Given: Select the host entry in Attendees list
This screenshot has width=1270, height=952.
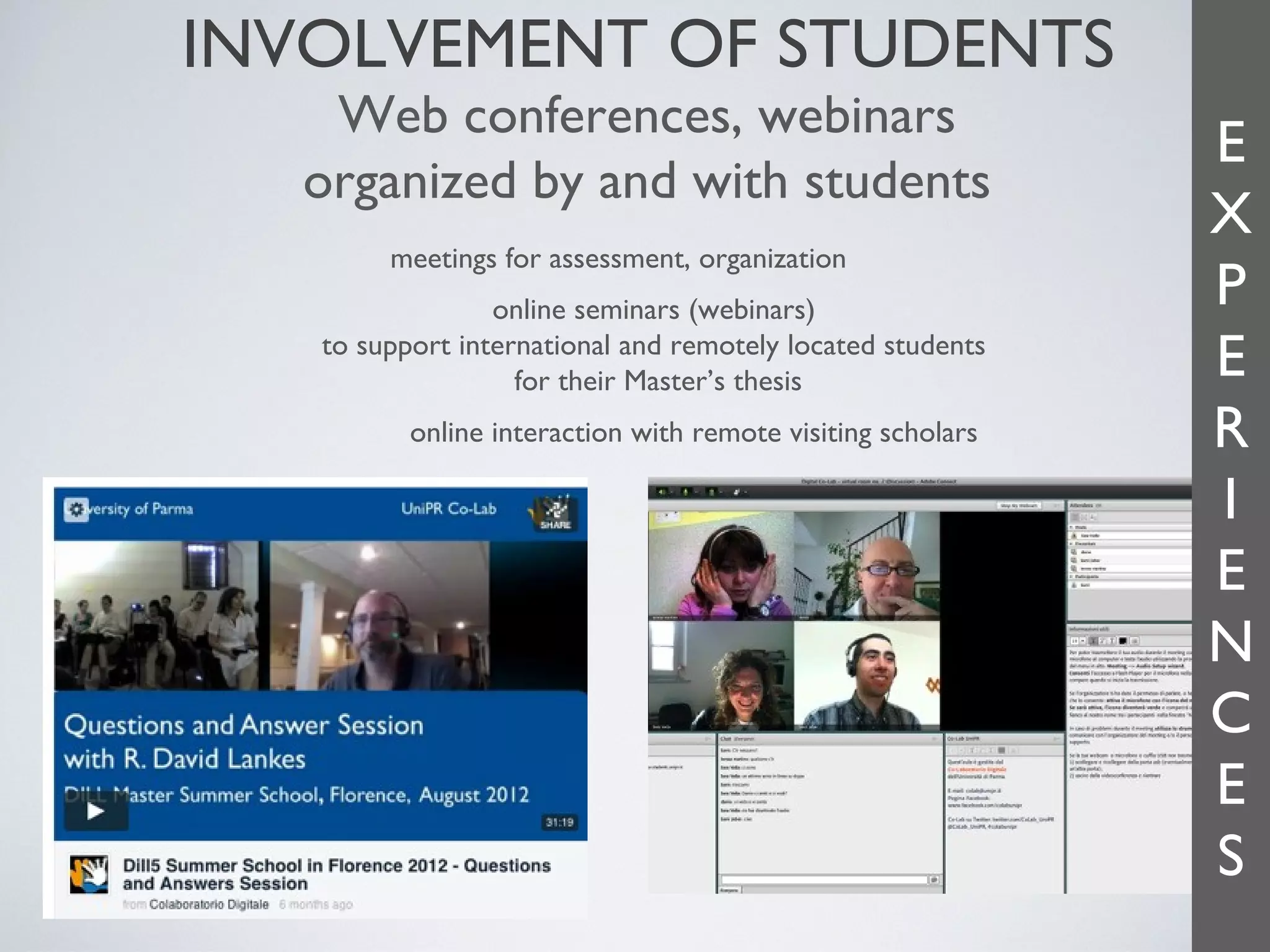Looking at the screenshot, I should [1130, 535].
